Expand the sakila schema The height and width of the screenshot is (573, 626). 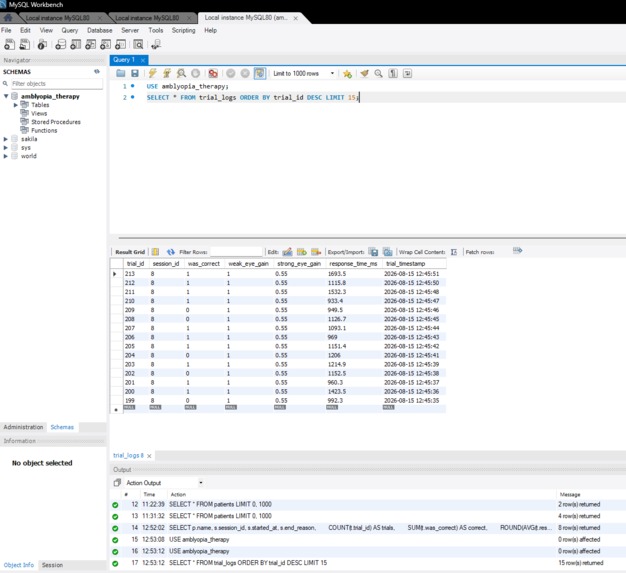point(6,139)
